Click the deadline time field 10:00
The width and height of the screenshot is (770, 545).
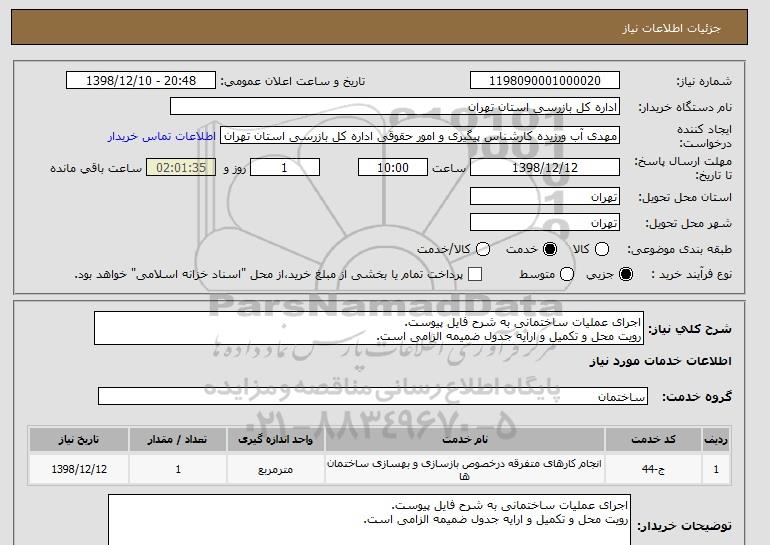pos(393,167)
